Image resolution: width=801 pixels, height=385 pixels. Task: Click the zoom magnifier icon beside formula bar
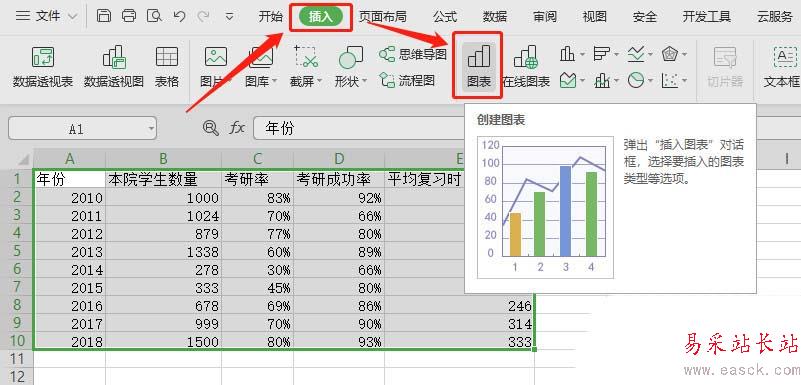pos(210,128)
